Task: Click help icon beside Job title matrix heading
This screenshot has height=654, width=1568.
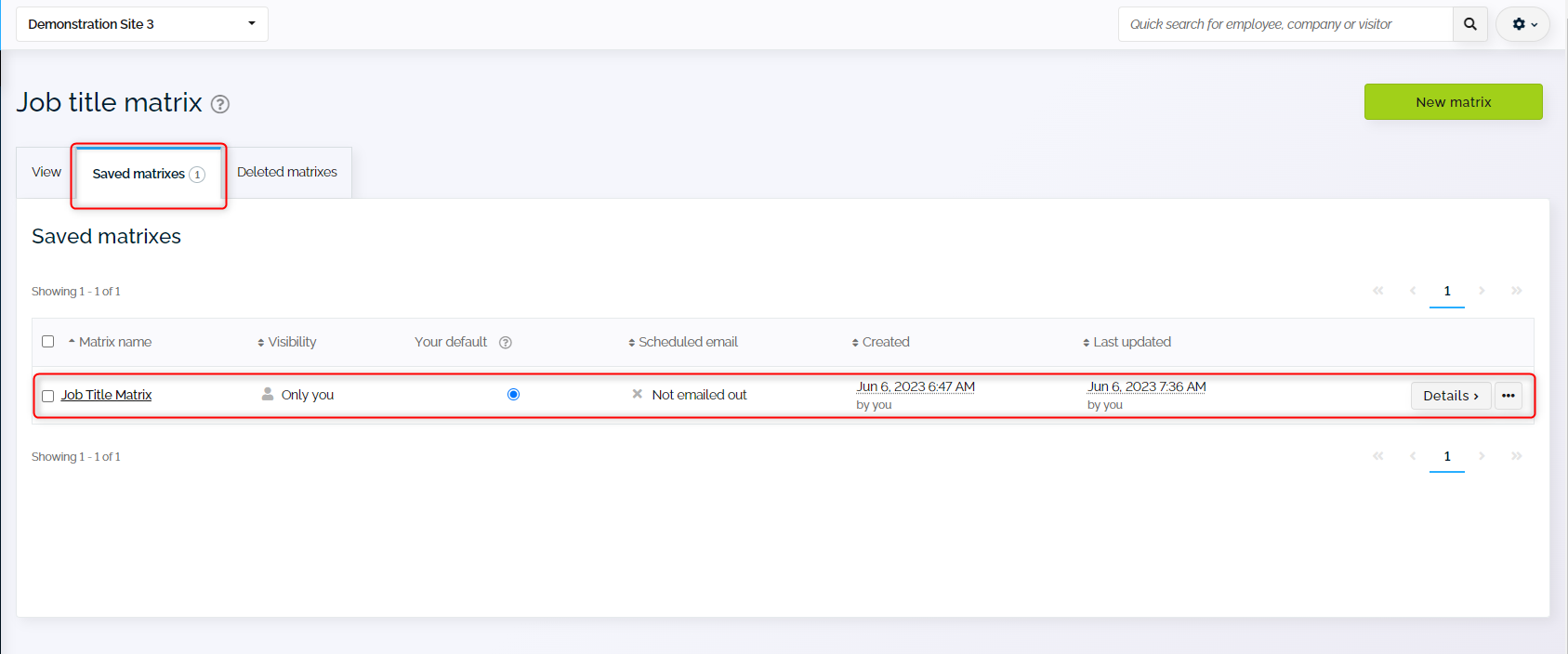Action: tap(220, 104)
